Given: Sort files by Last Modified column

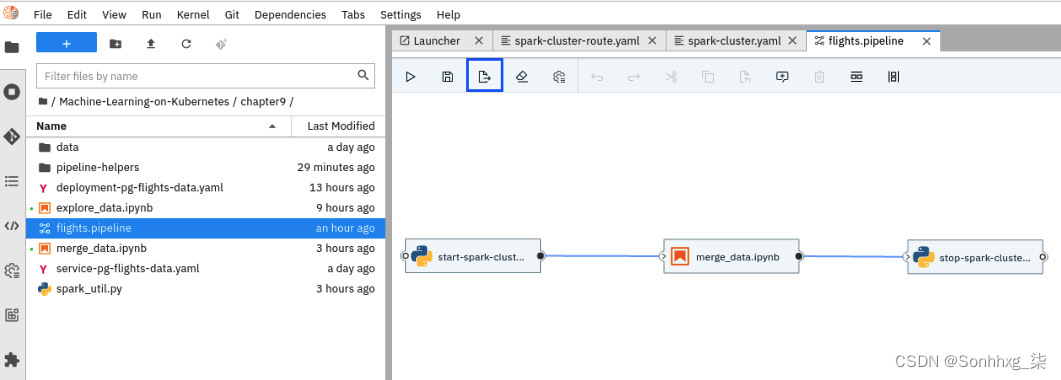Looking at the screenshot, I should [338, 126].
